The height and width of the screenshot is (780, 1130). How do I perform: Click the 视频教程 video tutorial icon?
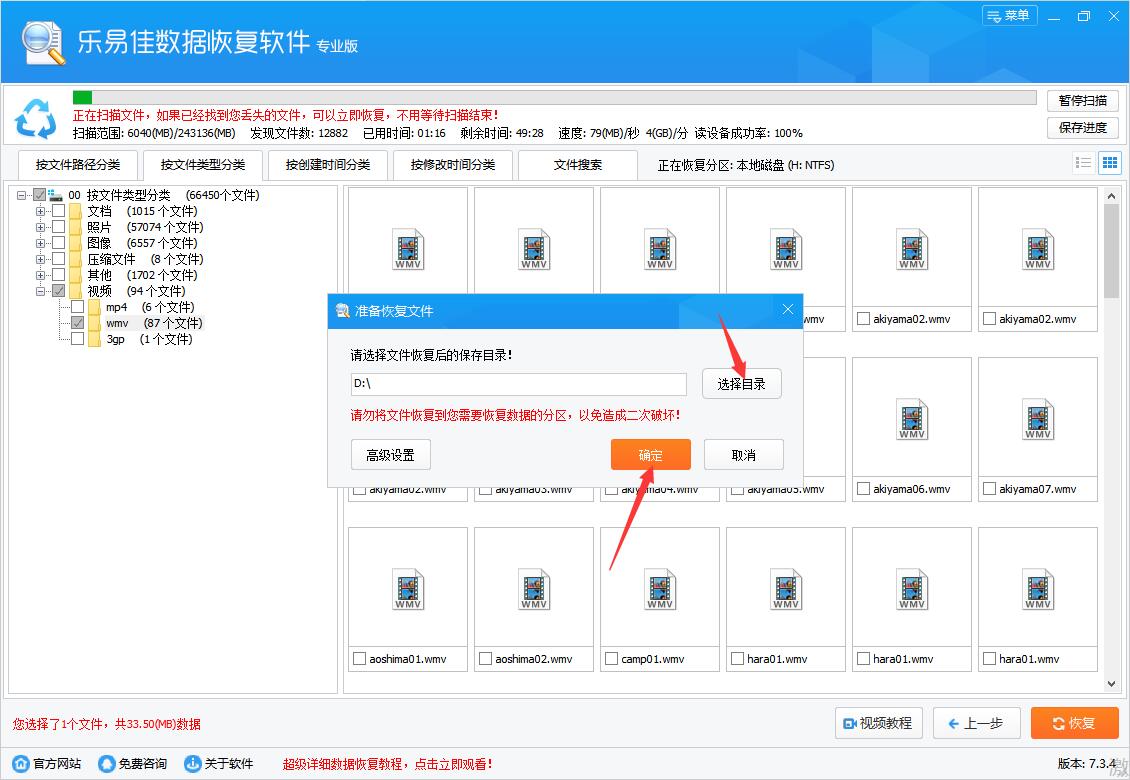(849, 723)
